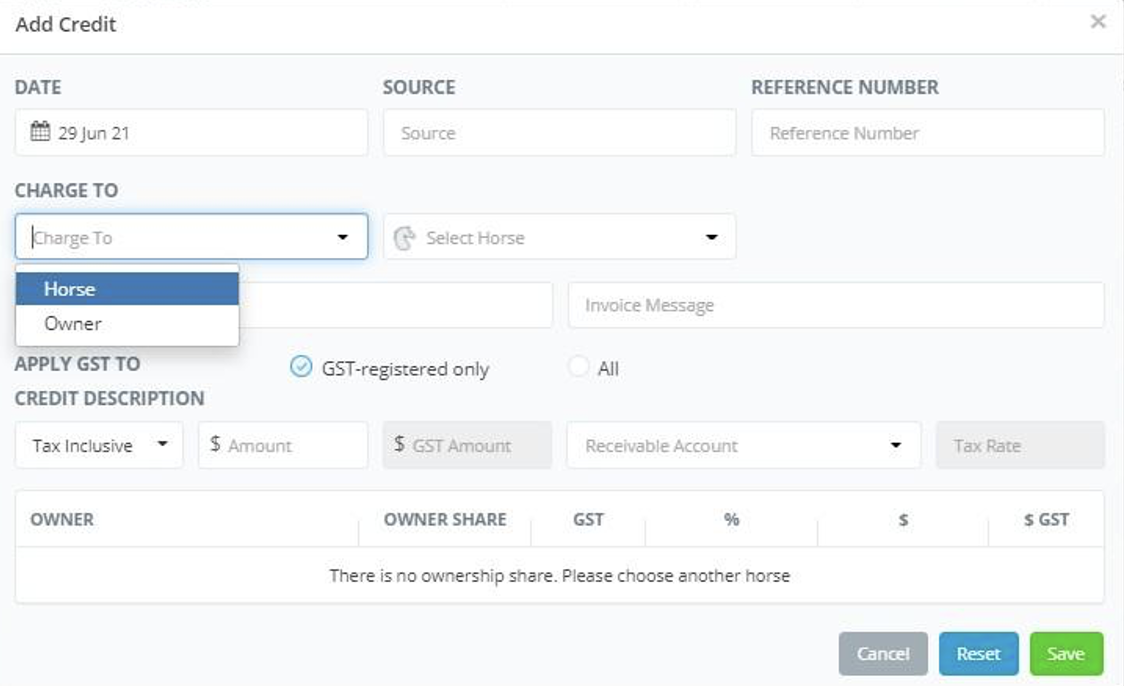Image resolution: width=1124 pixels, height=686 pixels.
Task: Click the dollar sign icon beside Amount
Action: click(x=215, y=446)
